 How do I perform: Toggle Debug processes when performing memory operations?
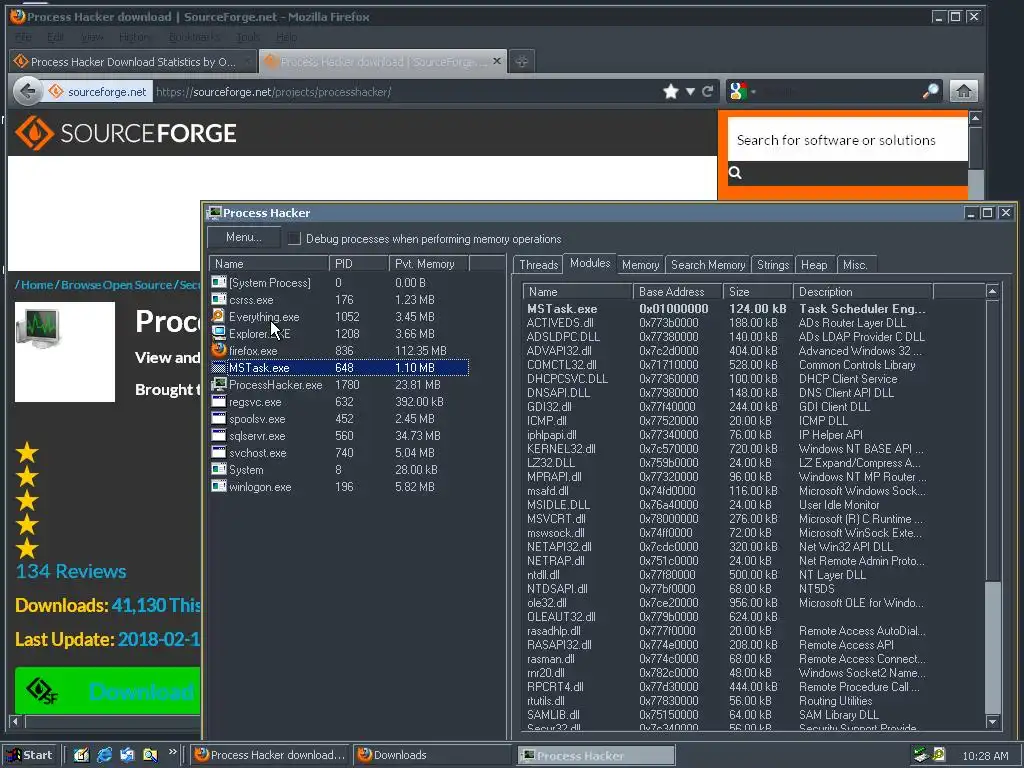295,238
